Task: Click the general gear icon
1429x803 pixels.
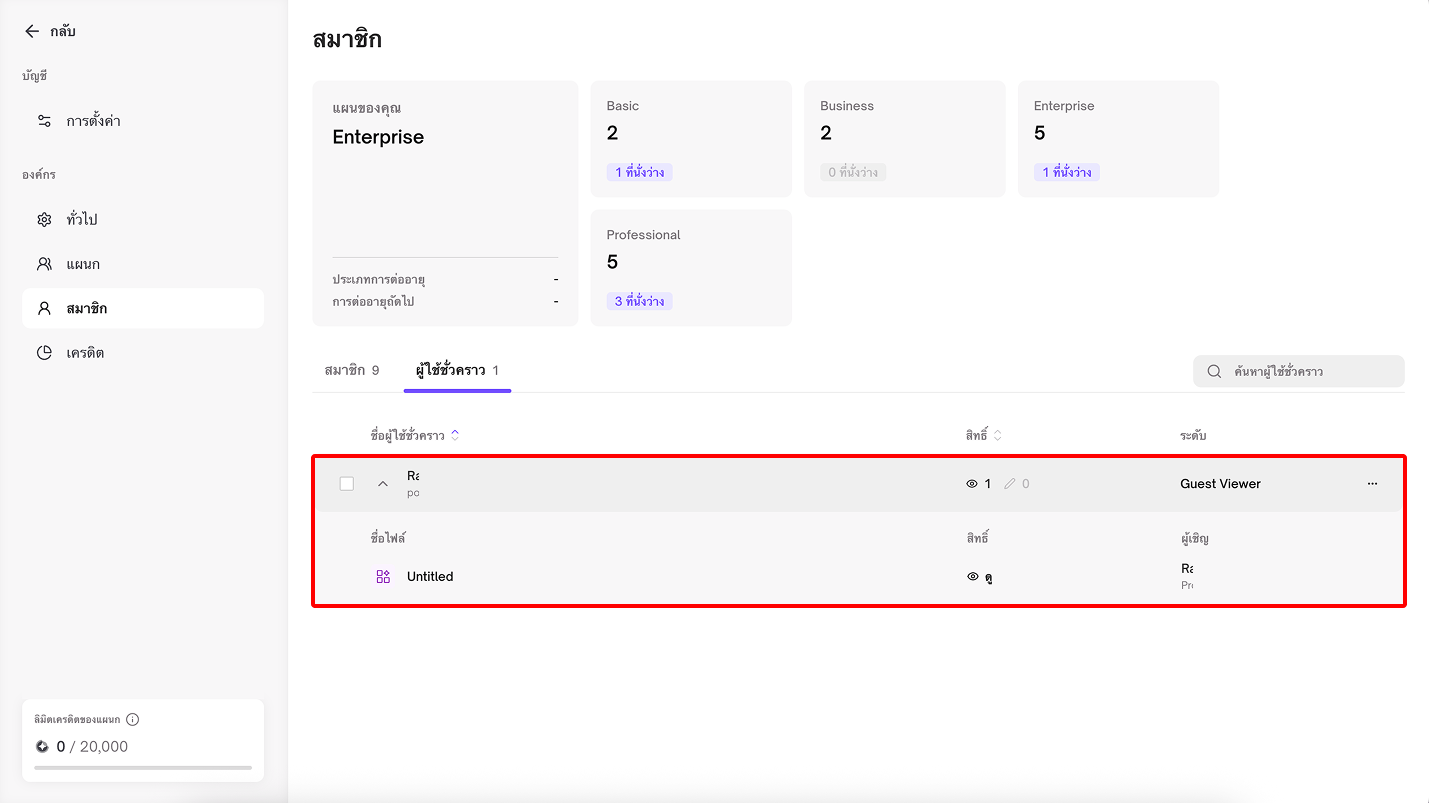Action: 44,220
